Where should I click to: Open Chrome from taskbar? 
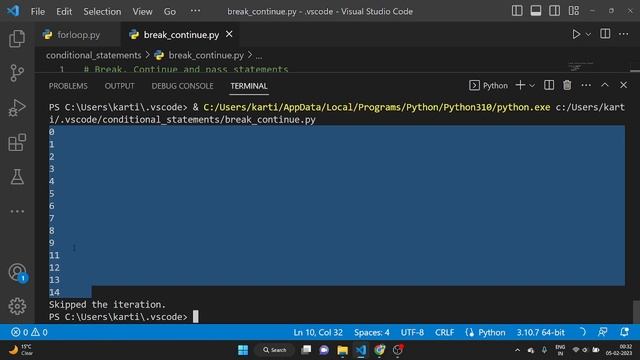click(x=380, y=350)
